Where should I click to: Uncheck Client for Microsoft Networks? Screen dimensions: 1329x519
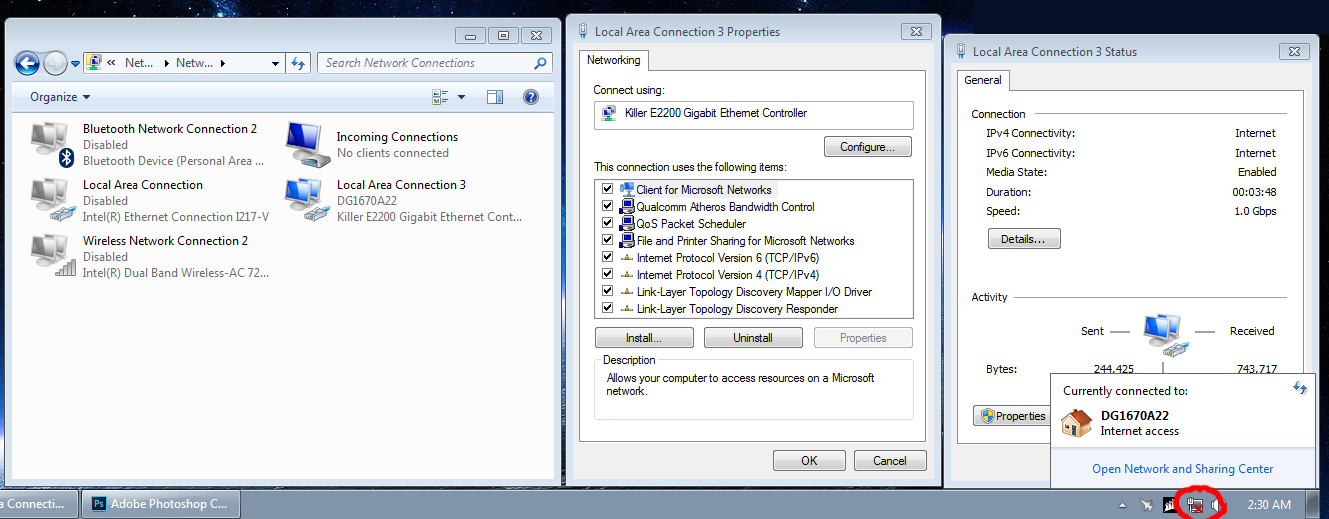[x=607, y=189]
